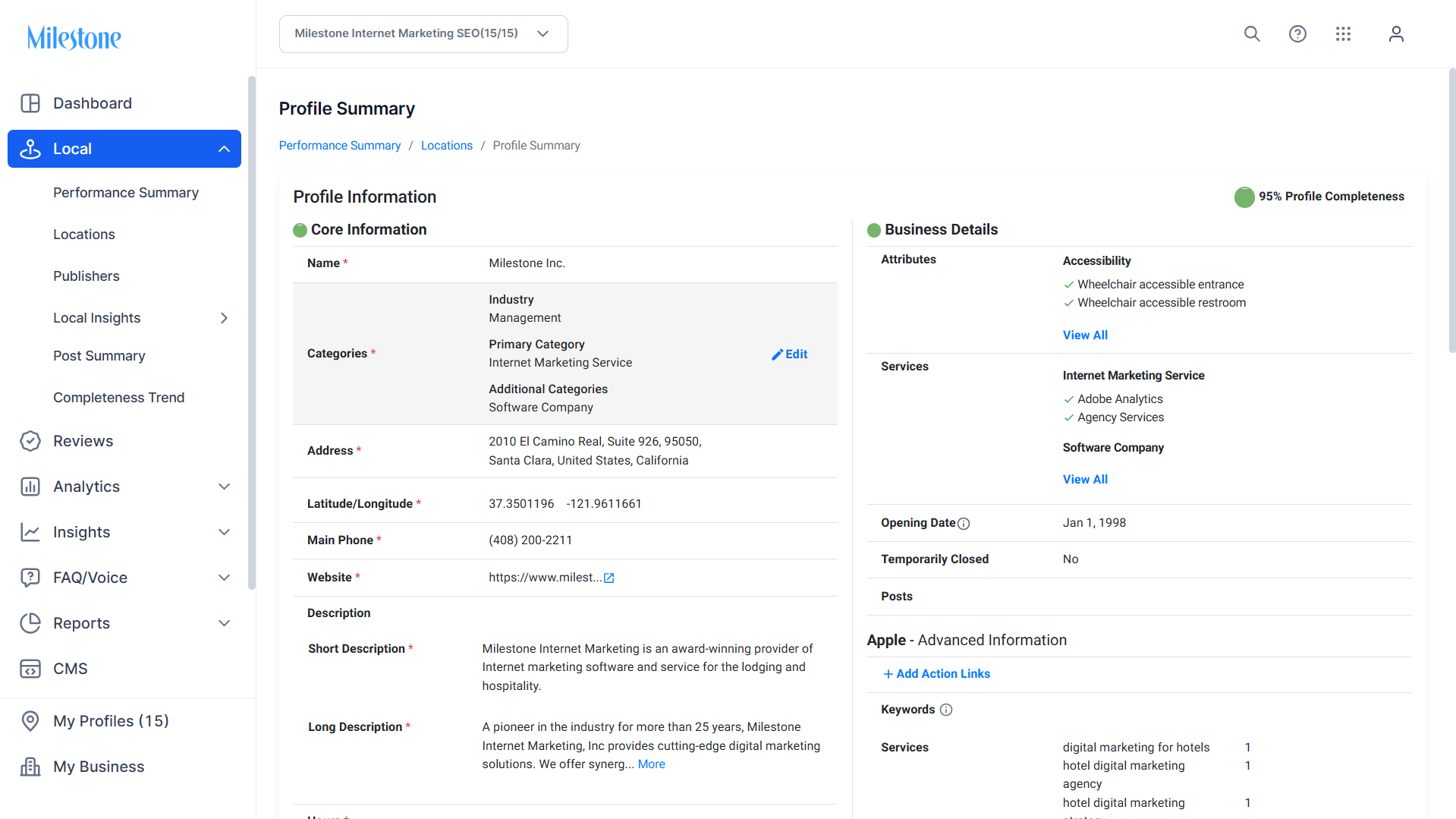Collapse the Local menu chevron
Image resolution: width=1456 pixels, height=819 pixels.
pos(224,149)
